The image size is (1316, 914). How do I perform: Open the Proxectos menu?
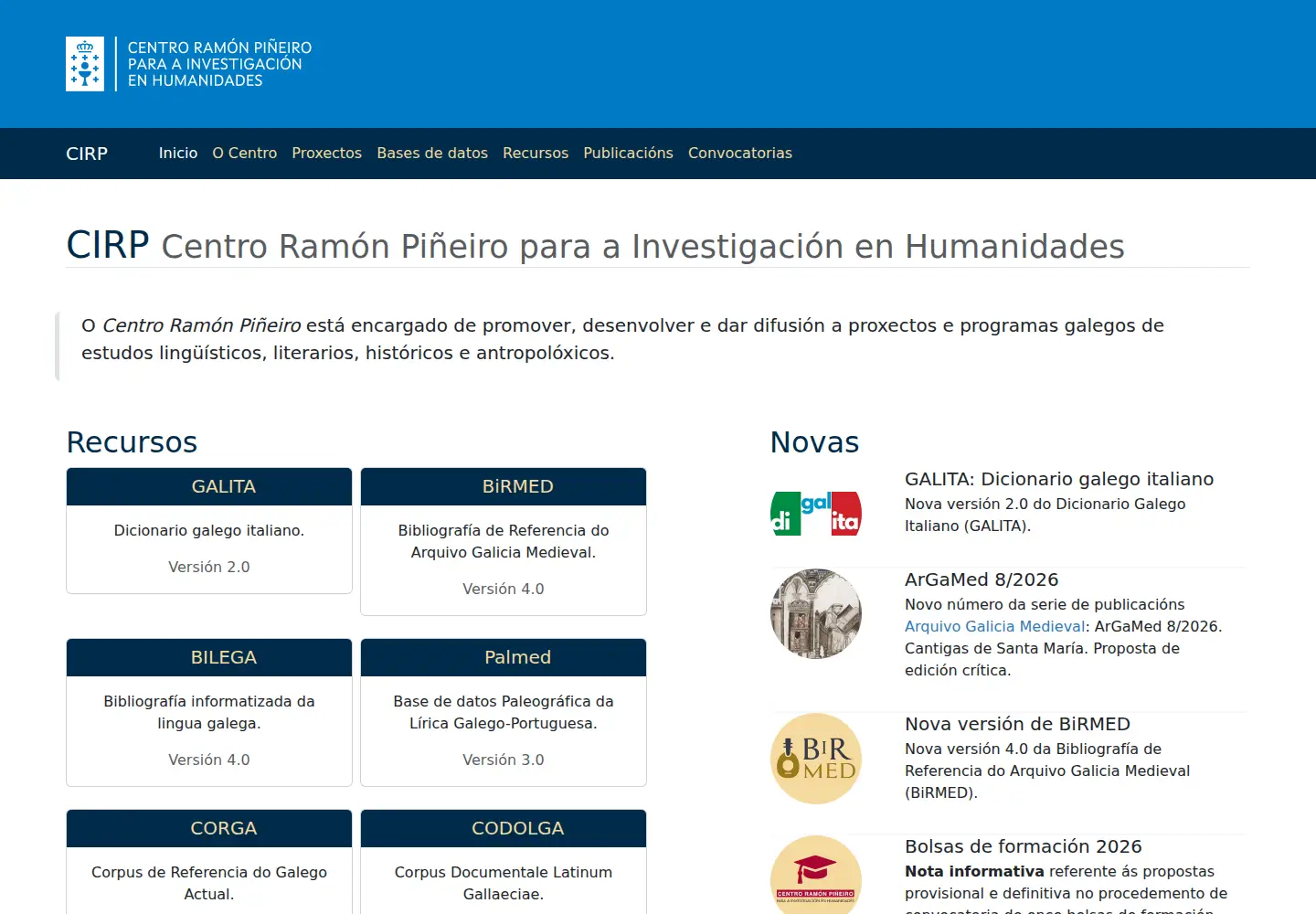coord(327,154)
